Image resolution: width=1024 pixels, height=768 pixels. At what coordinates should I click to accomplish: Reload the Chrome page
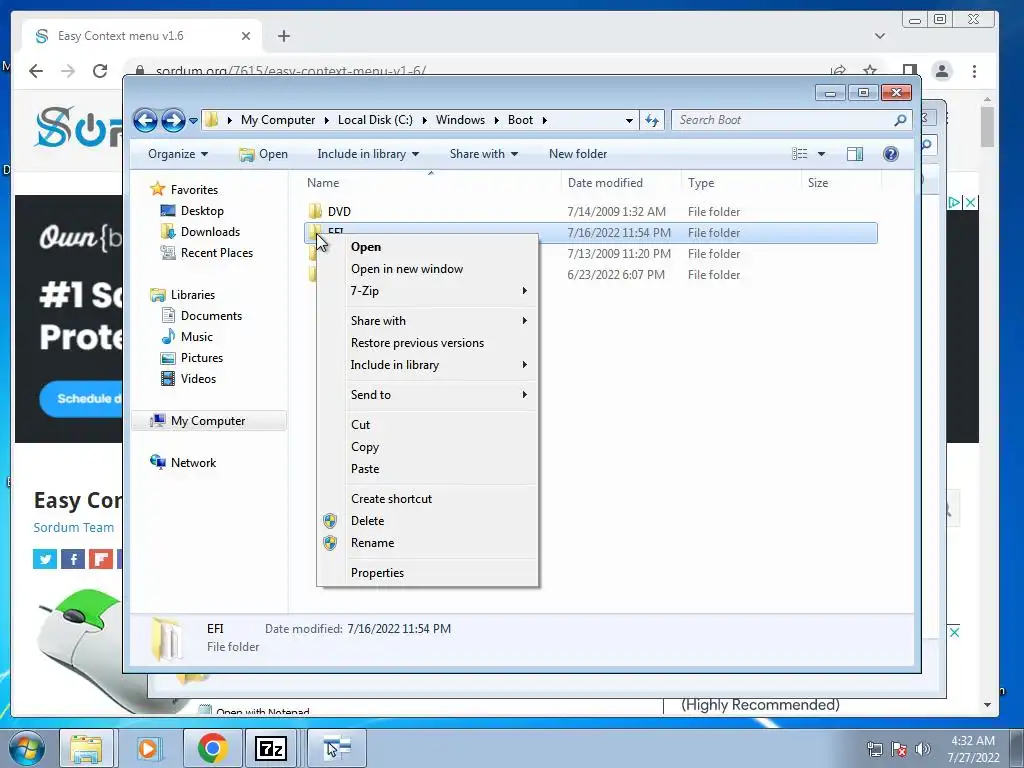tap(100, 71)
